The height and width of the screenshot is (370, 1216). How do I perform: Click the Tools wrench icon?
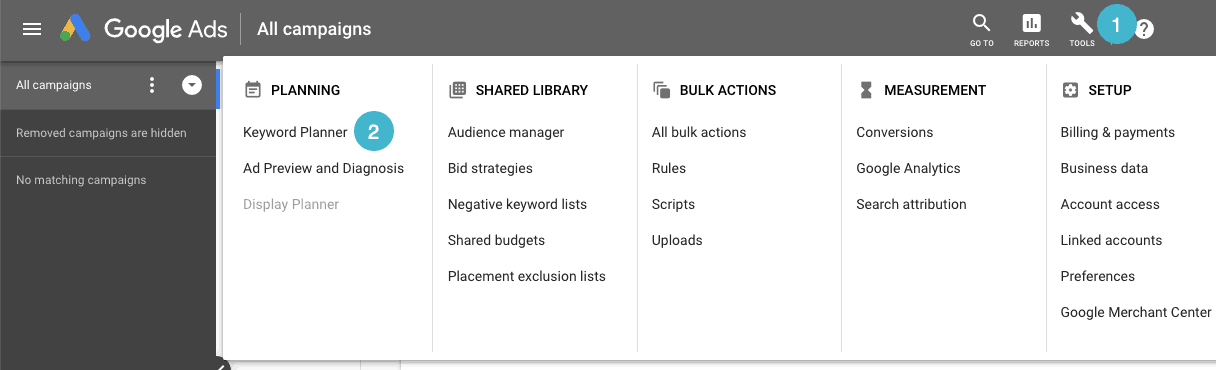[1082, 28]
